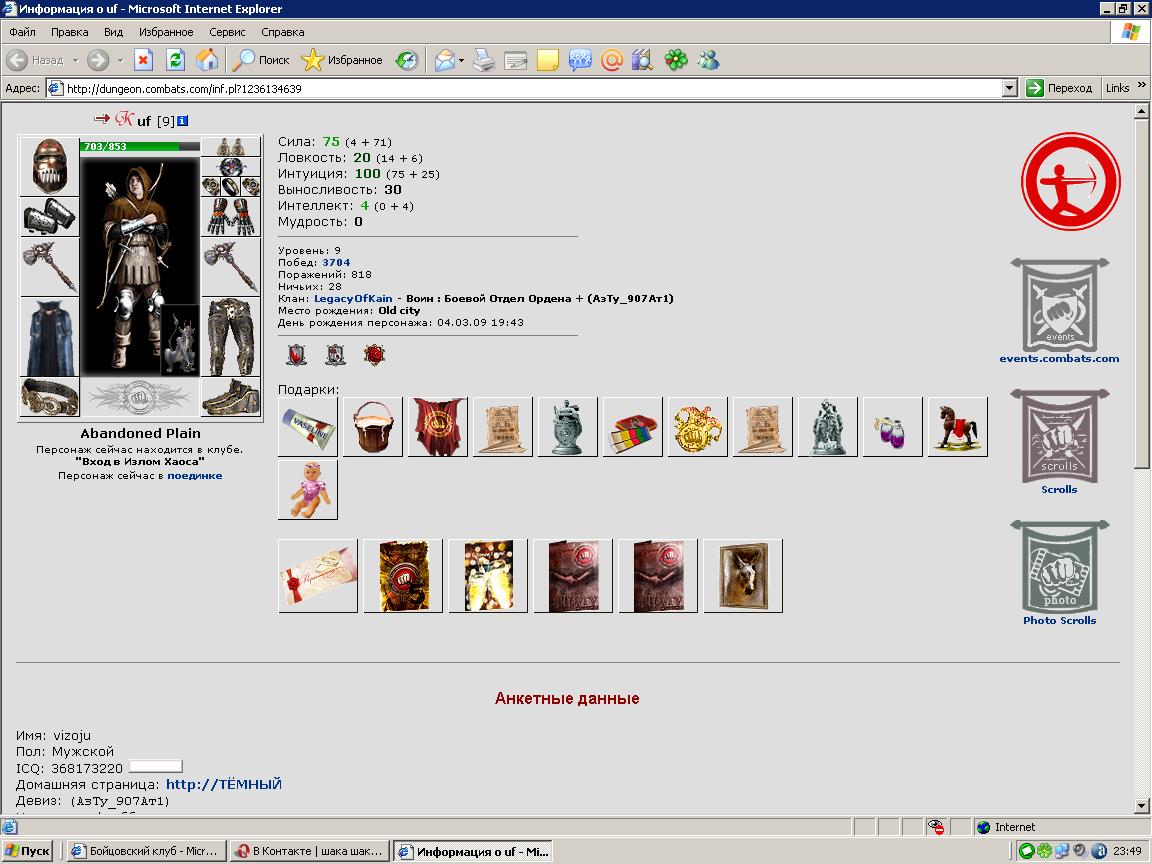Click the golden jester mask gift
This screenshot has height=864, width=1152.
click(698, 427)
